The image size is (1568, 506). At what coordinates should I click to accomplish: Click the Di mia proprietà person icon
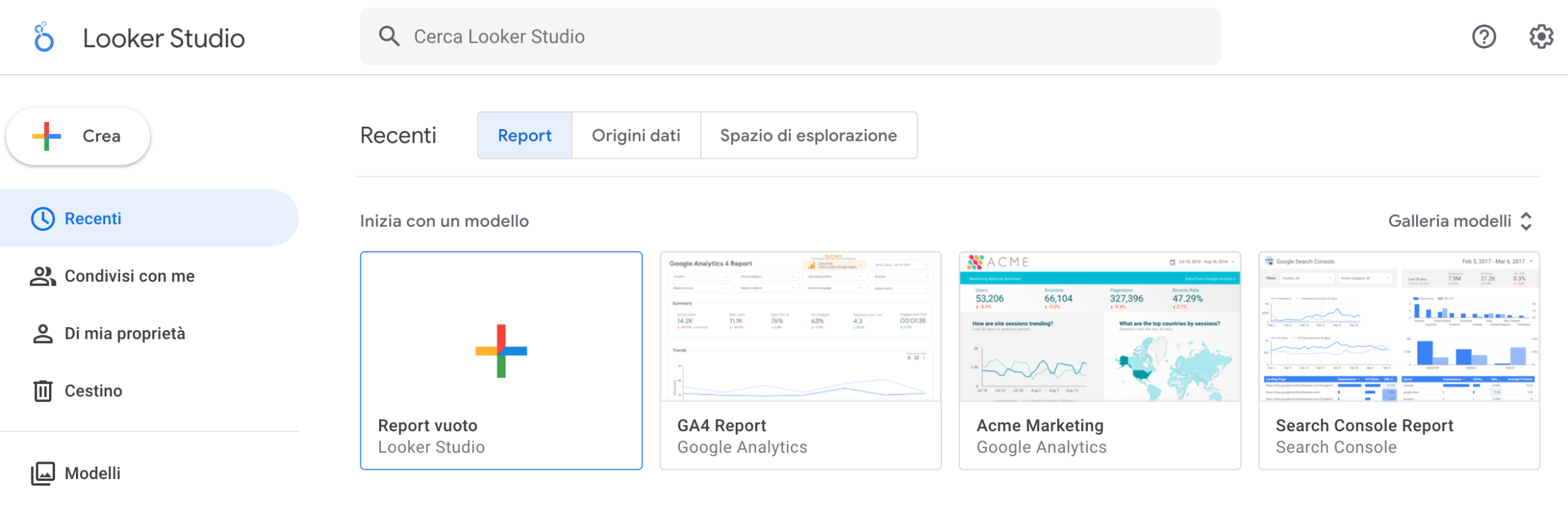[x=43, y=334]
